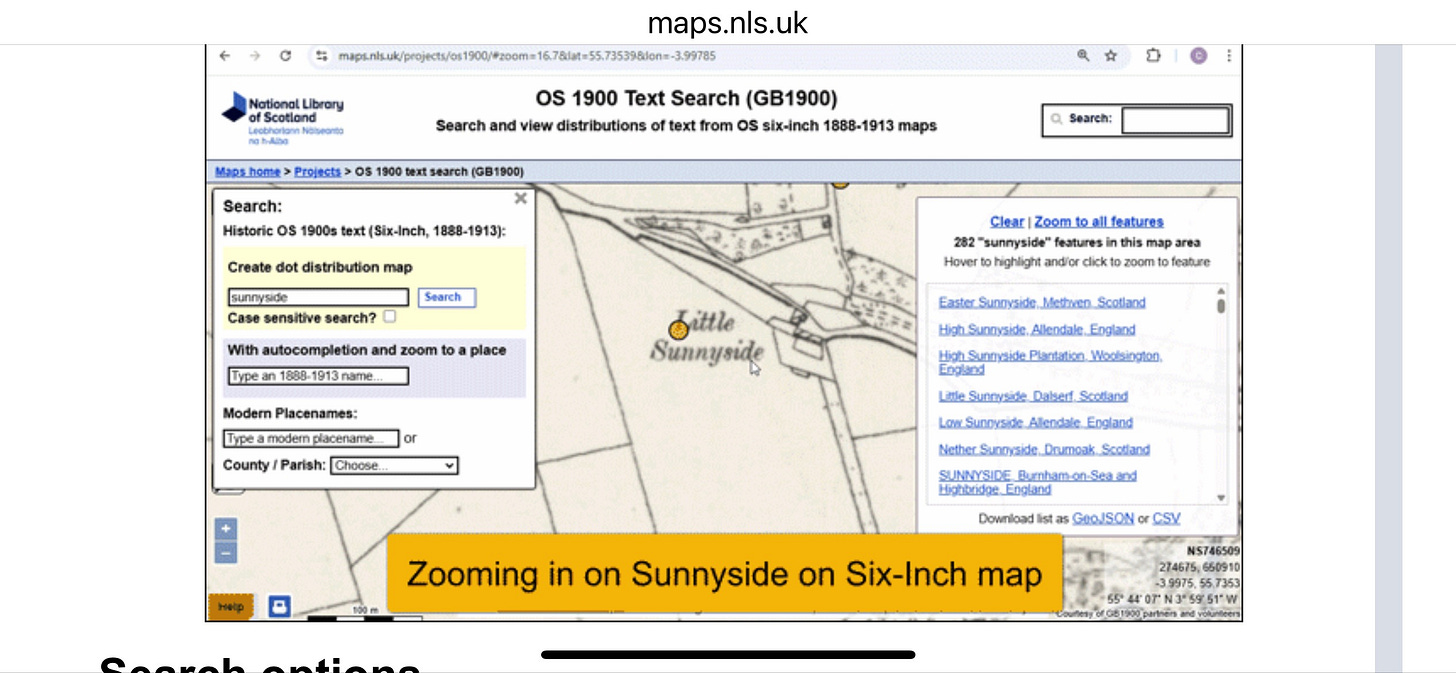Click the 'Type a modern placename' field
Viewport: 1456px width, 673px height.
pyautogui.click(x=311, y=439)
